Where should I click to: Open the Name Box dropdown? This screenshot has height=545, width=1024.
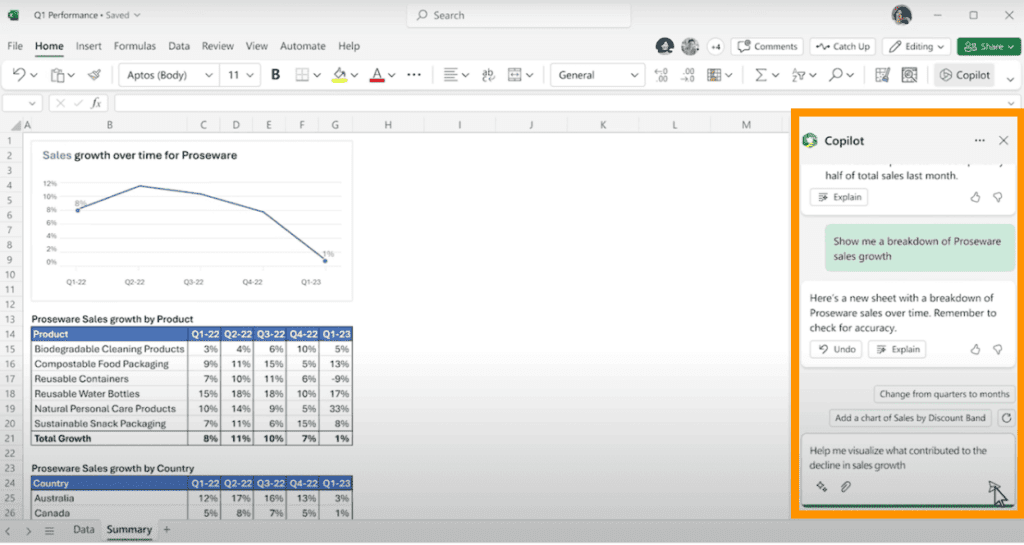point(32,103)
